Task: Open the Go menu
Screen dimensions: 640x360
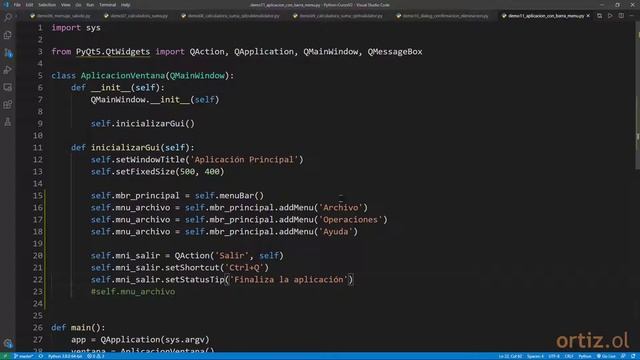Action: click(x=78, y=5)
